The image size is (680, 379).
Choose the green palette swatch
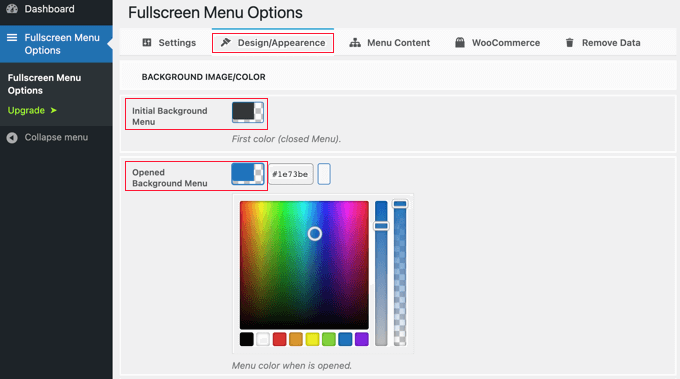[329, 339]
